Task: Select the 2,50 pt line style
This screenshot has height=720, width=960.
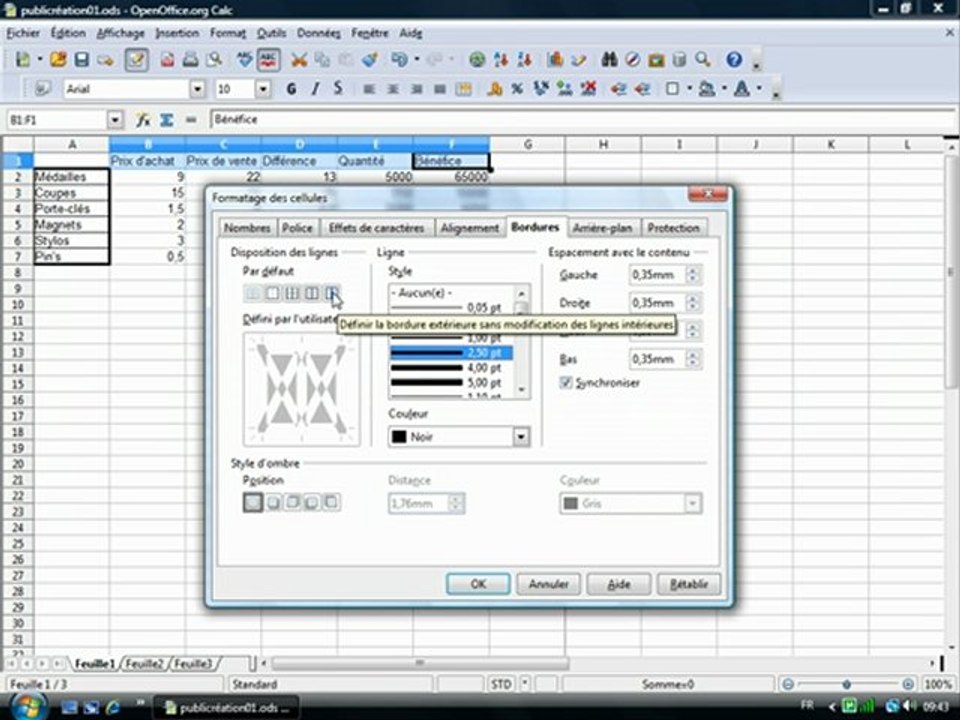Action: click(450, 353)
